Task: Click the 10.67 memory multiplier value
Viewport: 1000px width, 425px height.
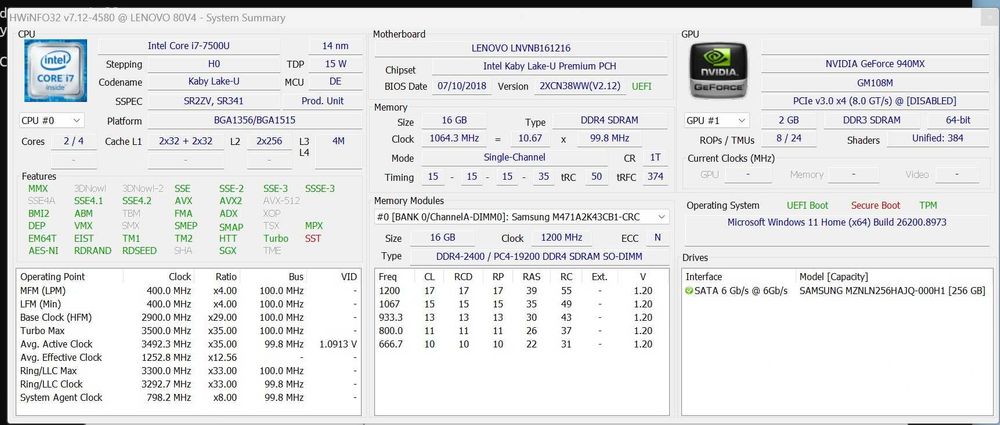Action: (x=531, y=138)
